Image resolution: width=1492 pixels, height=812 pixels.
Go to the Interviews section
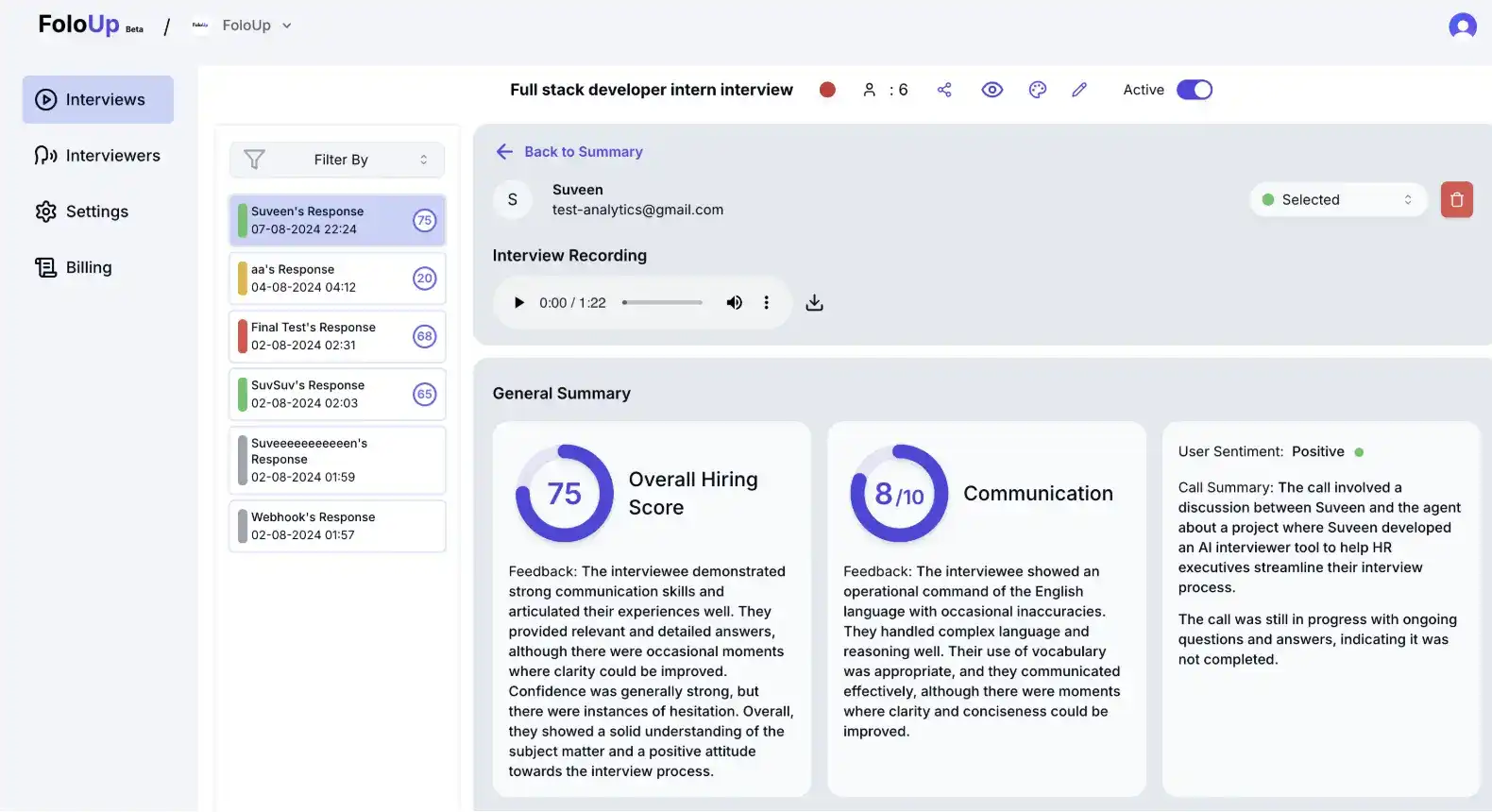[98, 99]
